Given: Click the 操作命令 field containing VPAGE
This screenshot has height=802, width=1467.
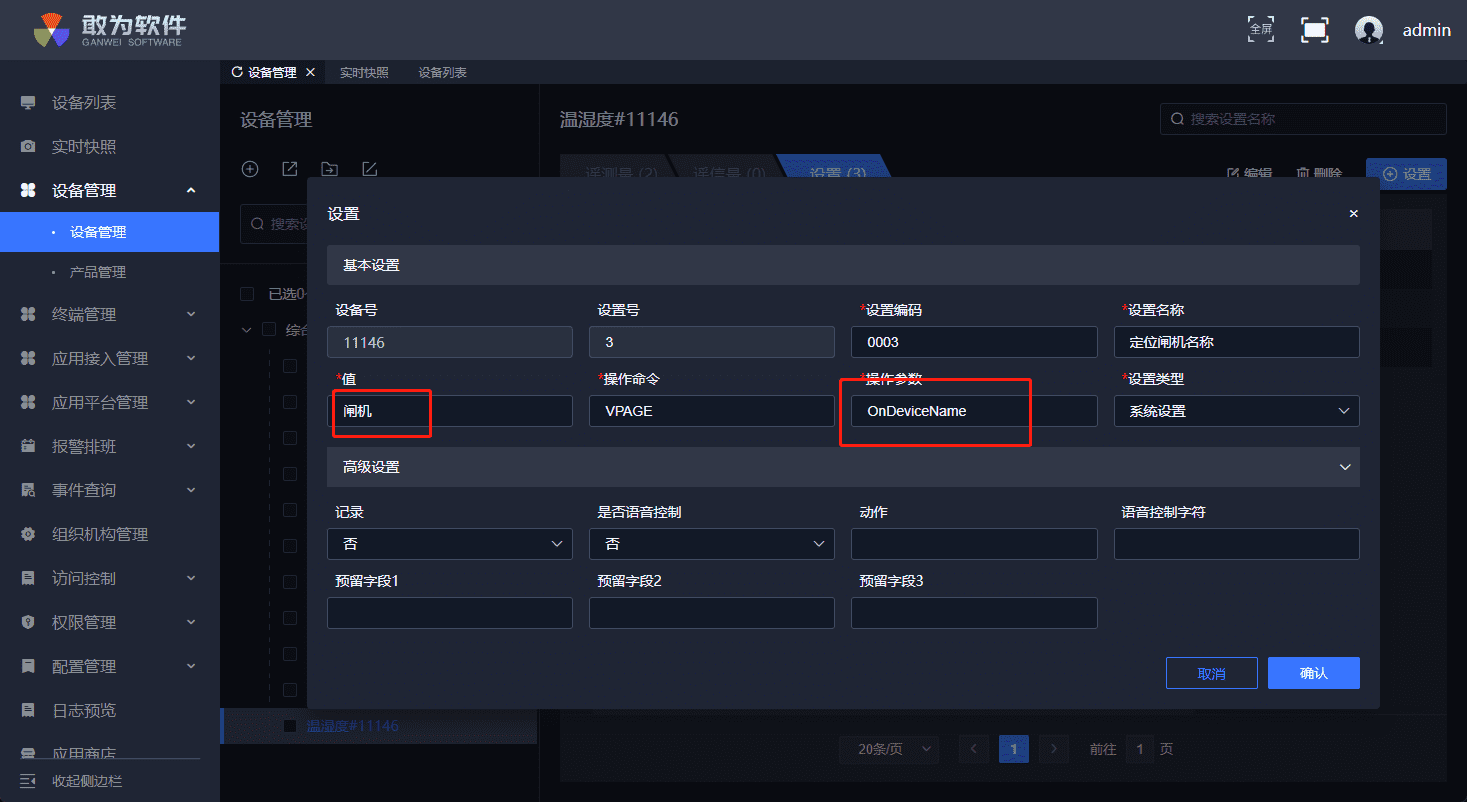Looking at the screenshot, I should [712, 411].
